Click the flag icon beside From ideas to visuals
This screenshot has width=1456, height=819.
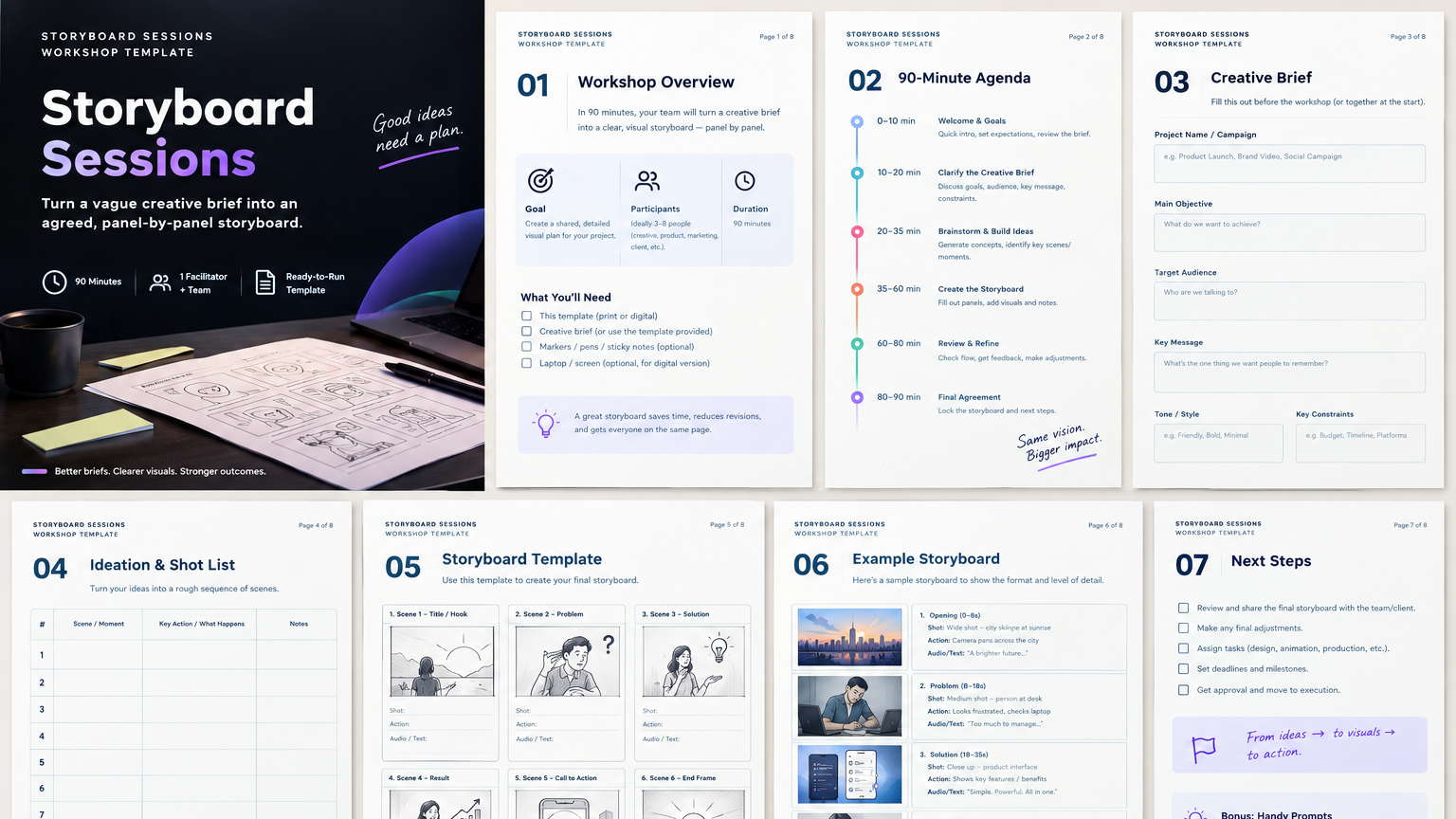tap(1204, 750)
